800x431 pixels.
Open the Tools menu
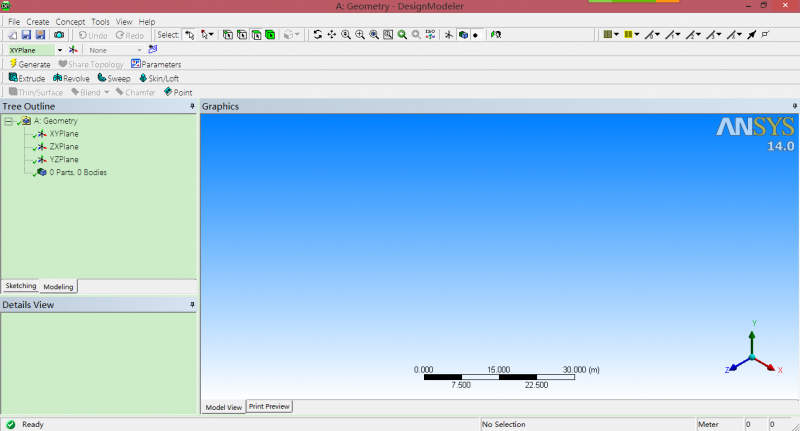coord(101,21)
